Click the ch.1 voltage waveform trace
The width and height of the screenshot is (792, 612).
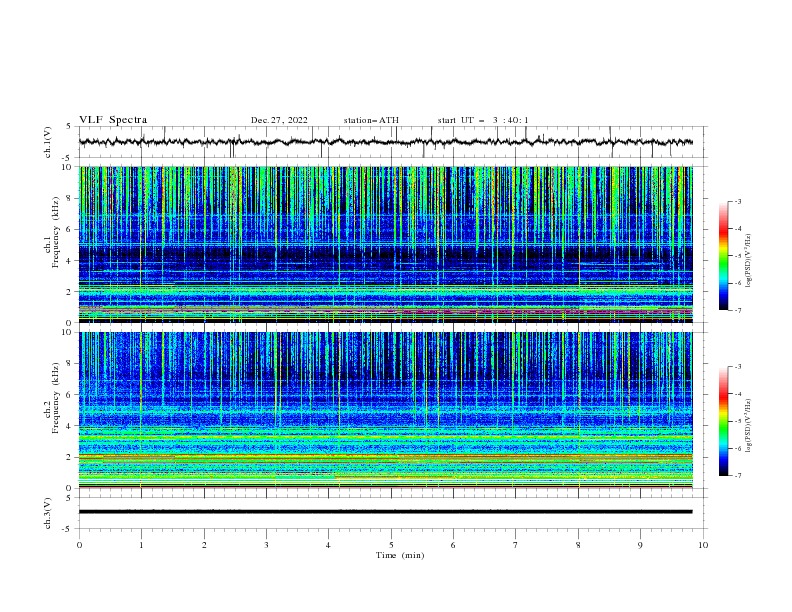(386, 142)
